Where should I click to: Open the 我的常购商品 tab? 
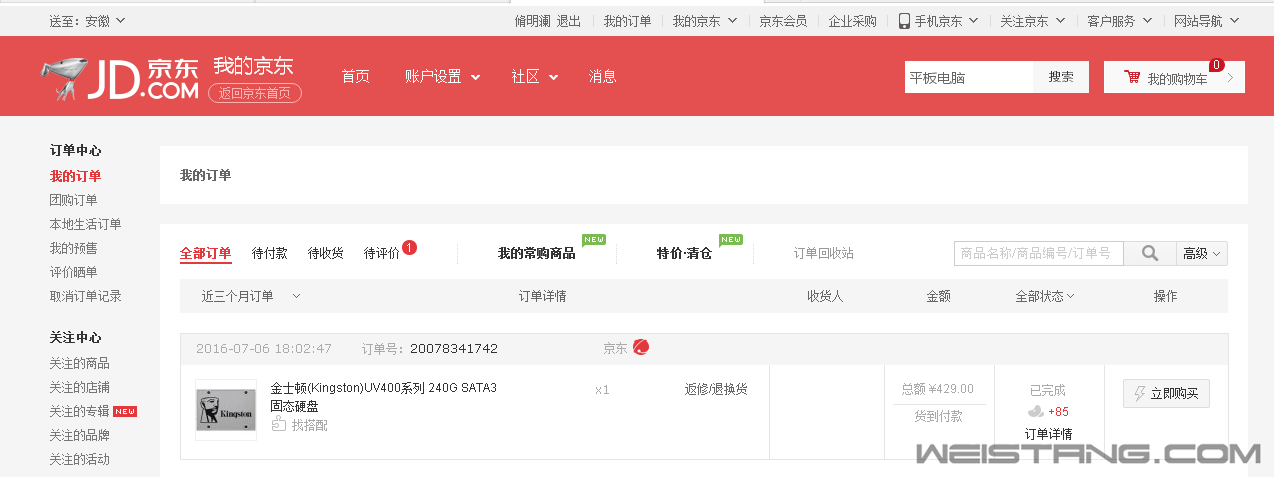tap(537, 254)
